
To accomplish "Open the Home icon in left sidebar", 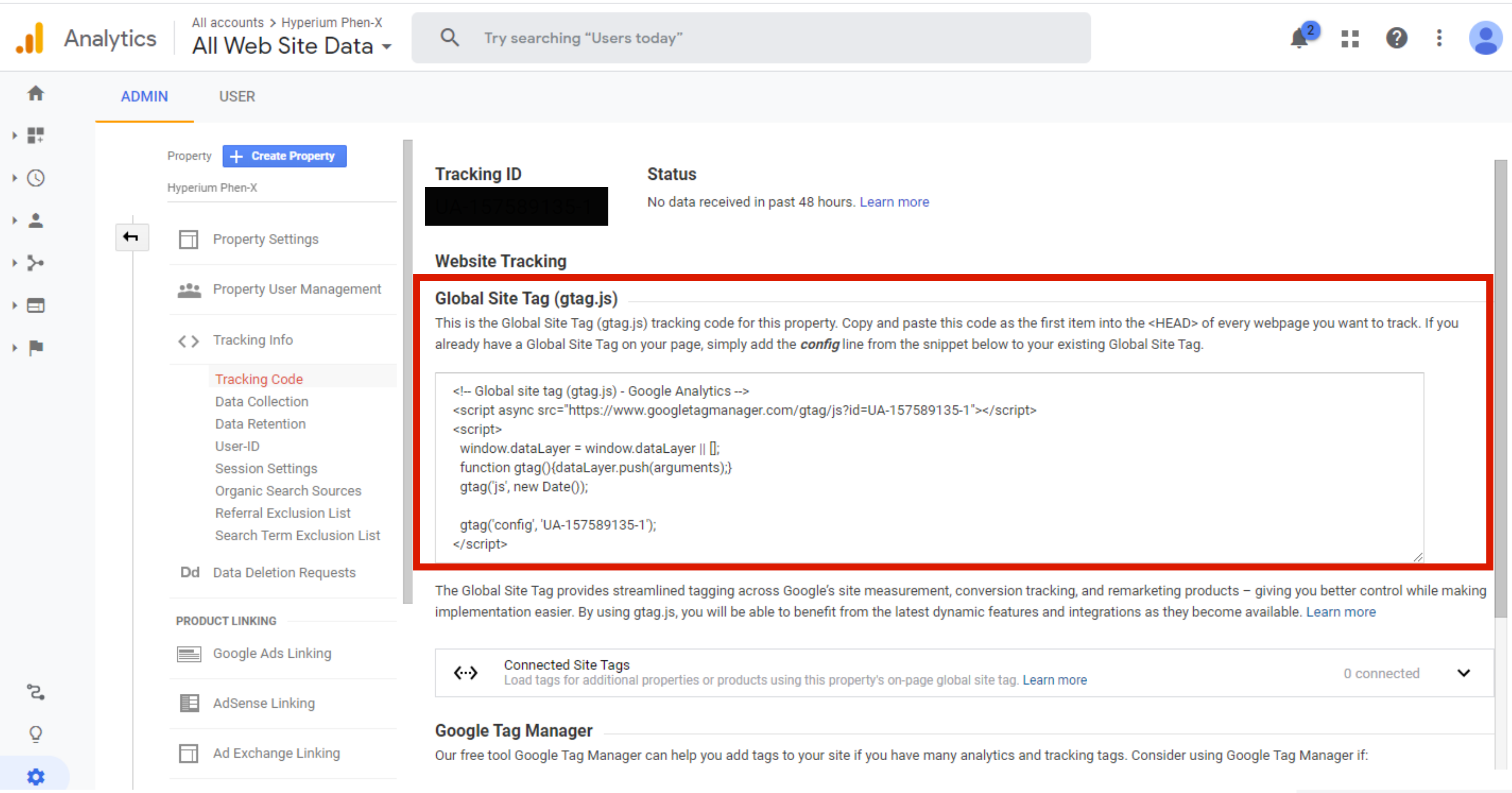I will coord(36,93).
